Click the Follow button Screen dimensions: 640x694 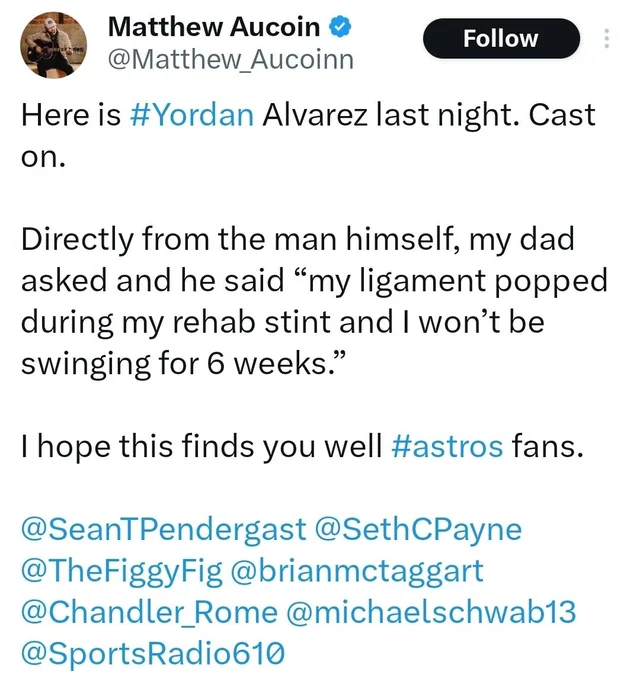click(501, 39)
